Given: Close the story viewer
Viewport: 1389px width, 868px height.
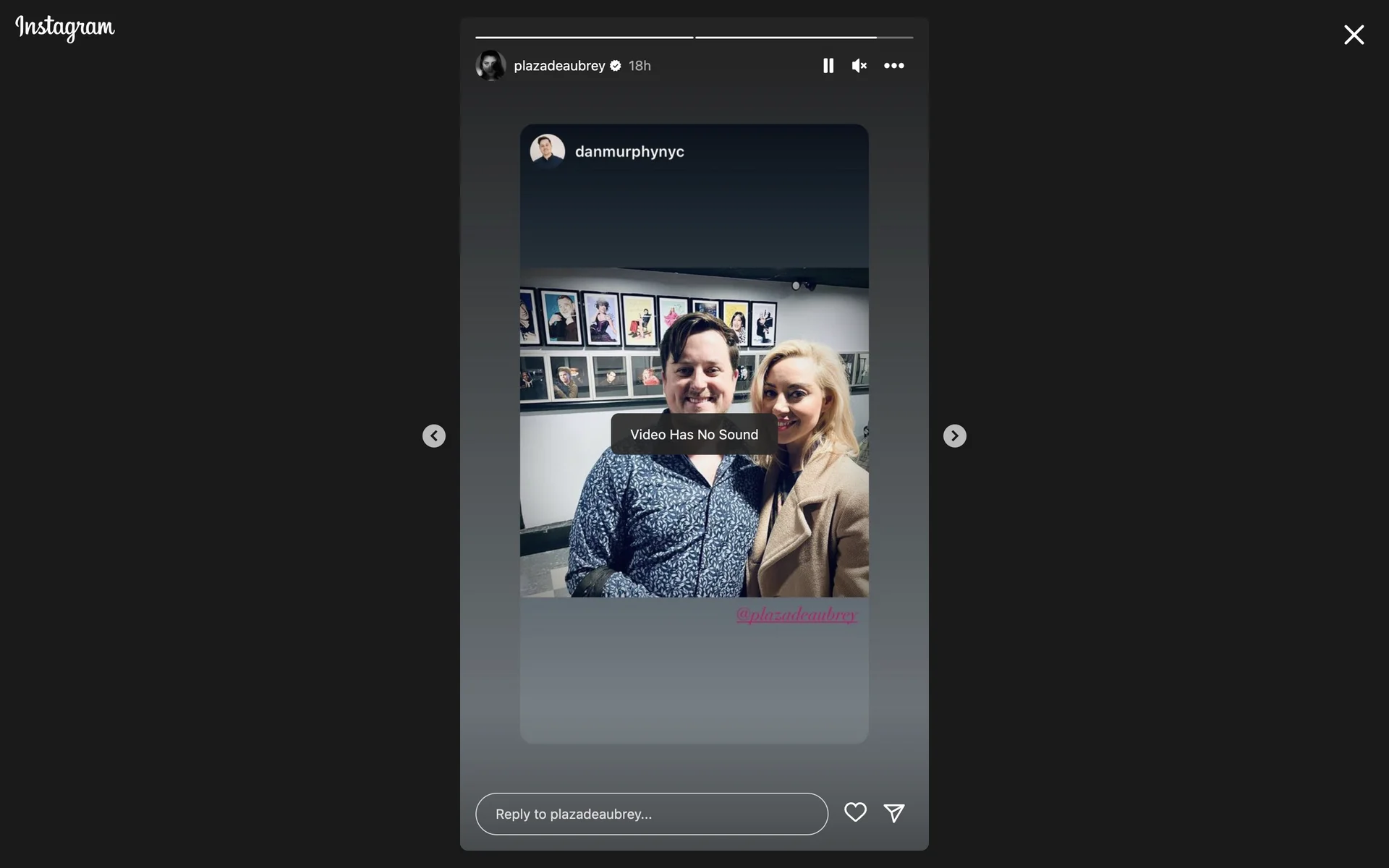Looking at the screenshot, I should (x=1354, y=35).
